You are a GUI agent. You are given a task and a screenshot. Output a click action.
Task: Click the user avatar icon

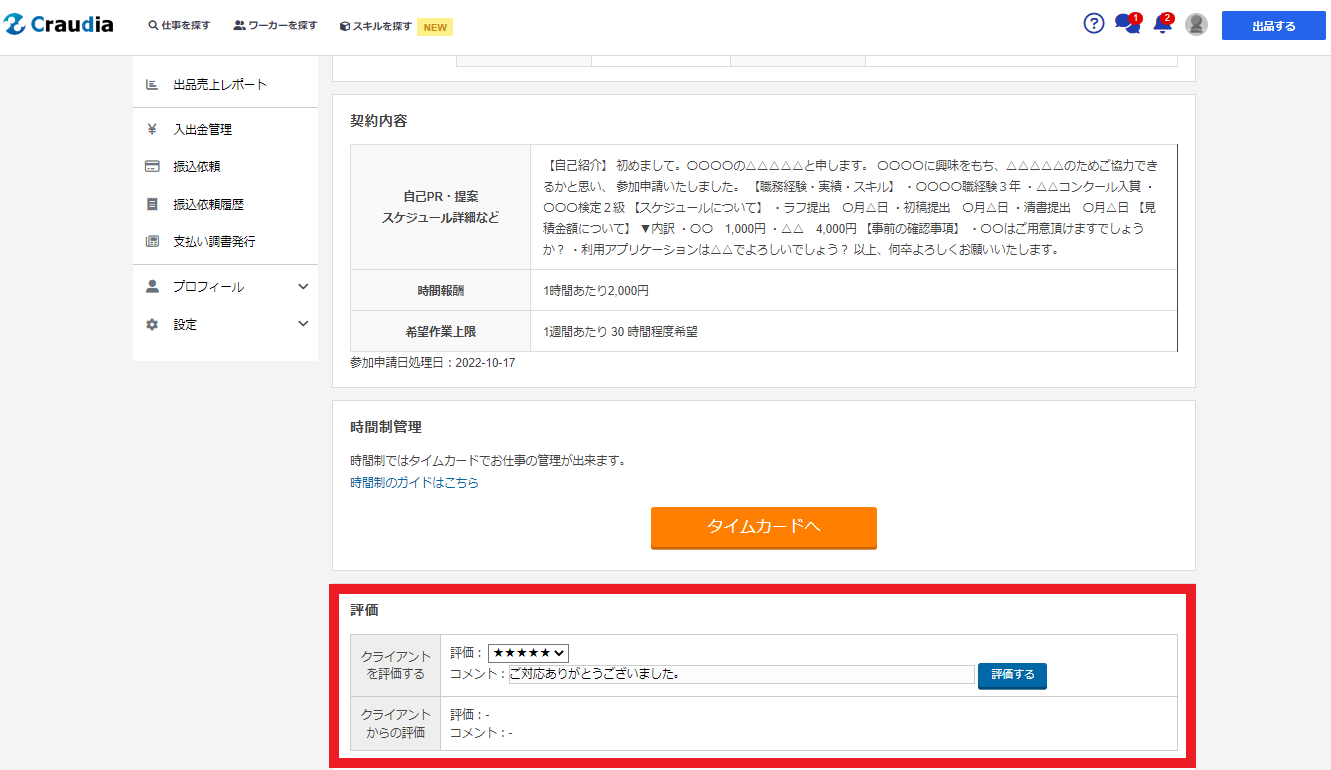(1196, 25)
